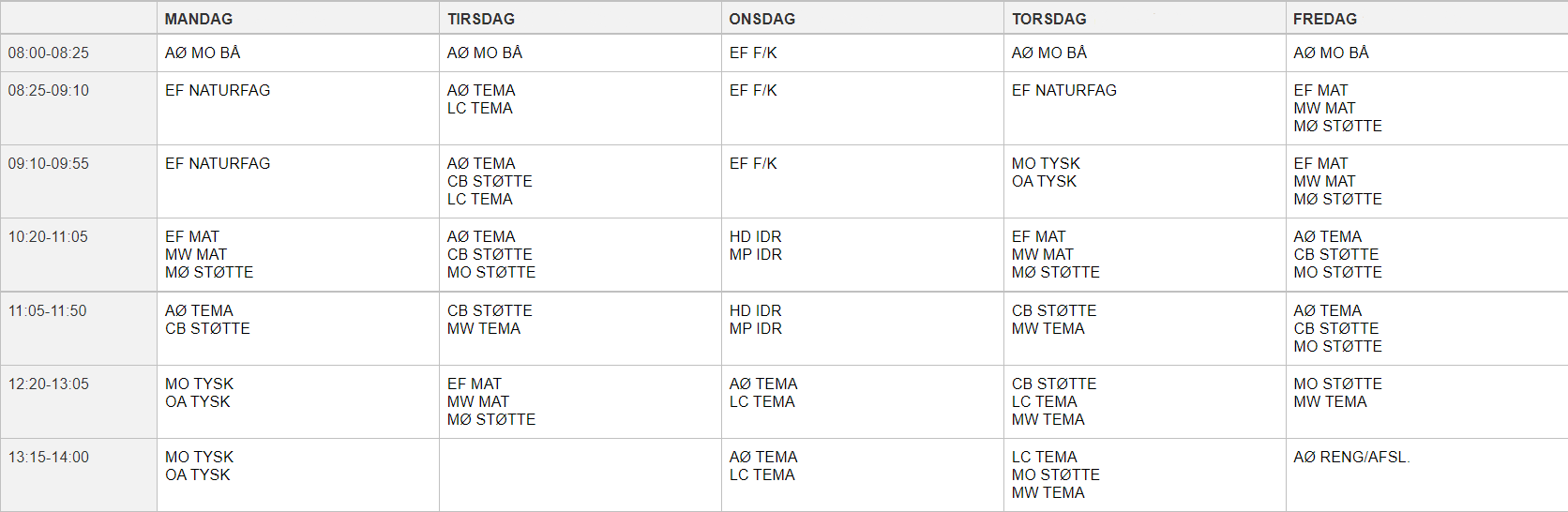The width and height of the screenshot is (1568, 512).
Task: Click EF F/K in Wednesday 08:00 cell
Action: 753,53
